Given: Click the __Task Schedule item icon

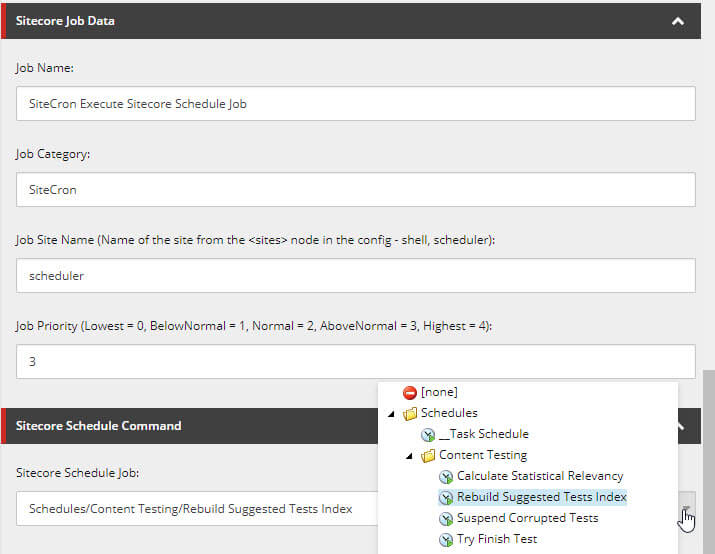Looking at the screenshot, I should (428, 435).
